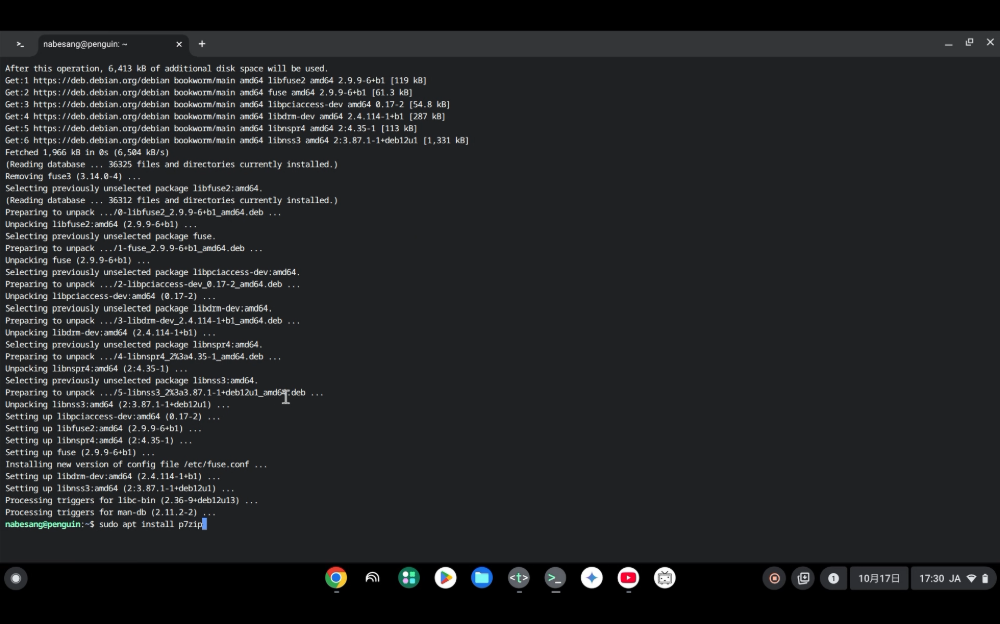Place cursor in the sudo apt install command line
This screenshot has width=1000, height=624.
(150, 524)
